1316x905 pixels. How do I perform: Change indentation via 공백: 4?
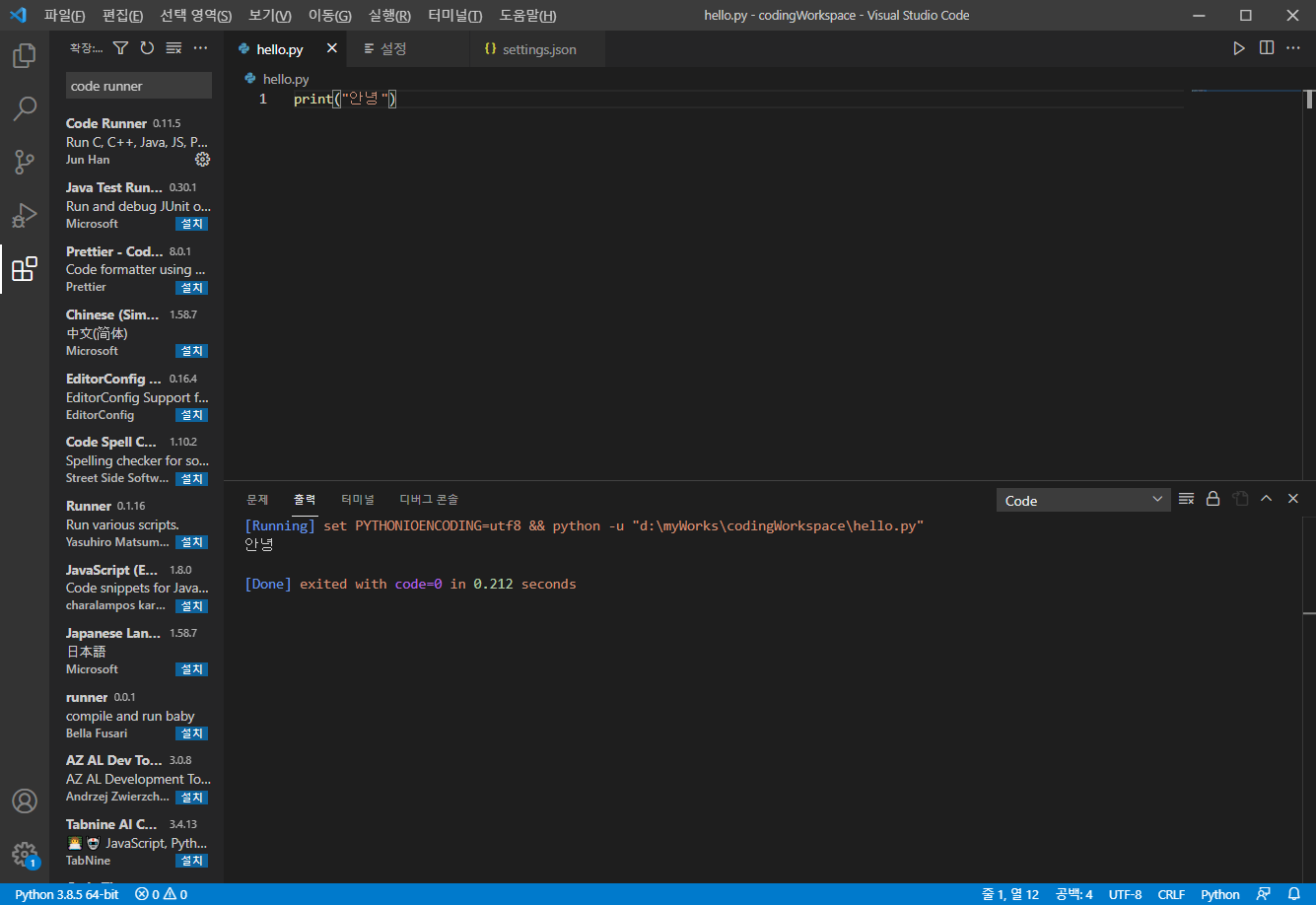coord(1074,894)
